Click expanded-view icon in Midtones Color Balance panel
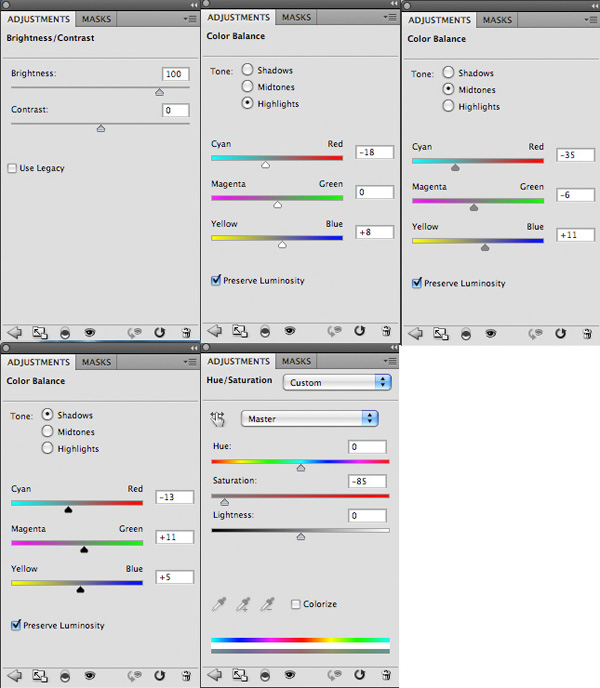Screen dimensions: 600x688 click(x=441, y=334)
